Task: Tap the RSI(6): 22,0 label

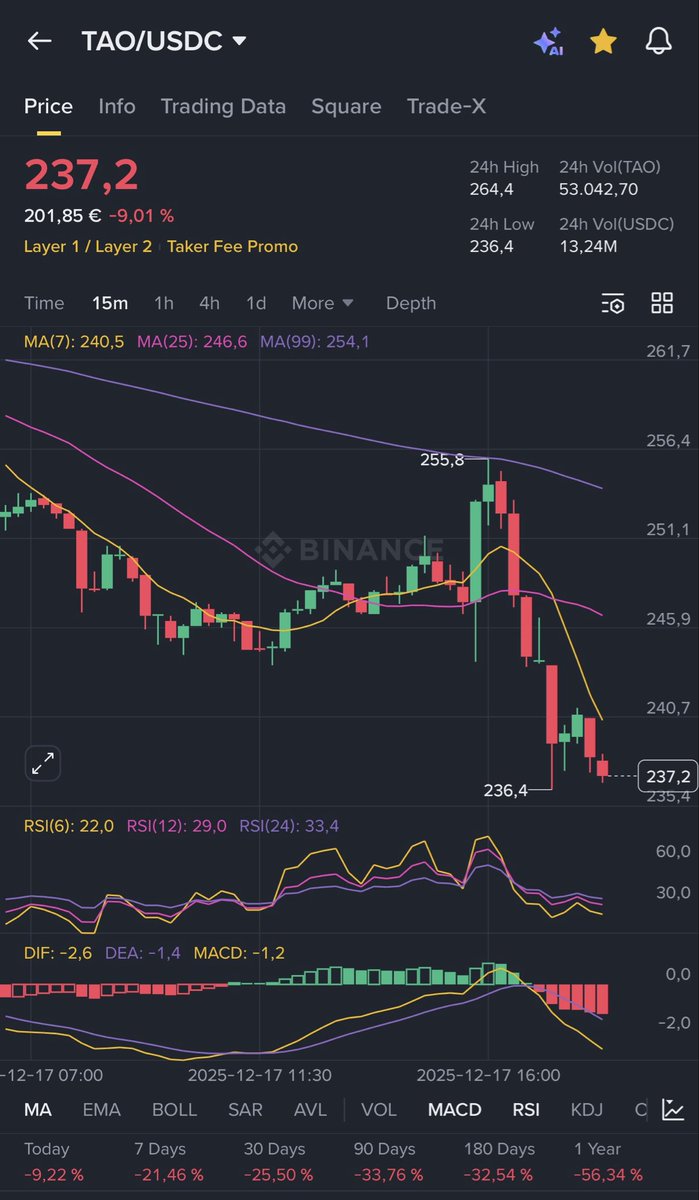Action: [69, 825]
